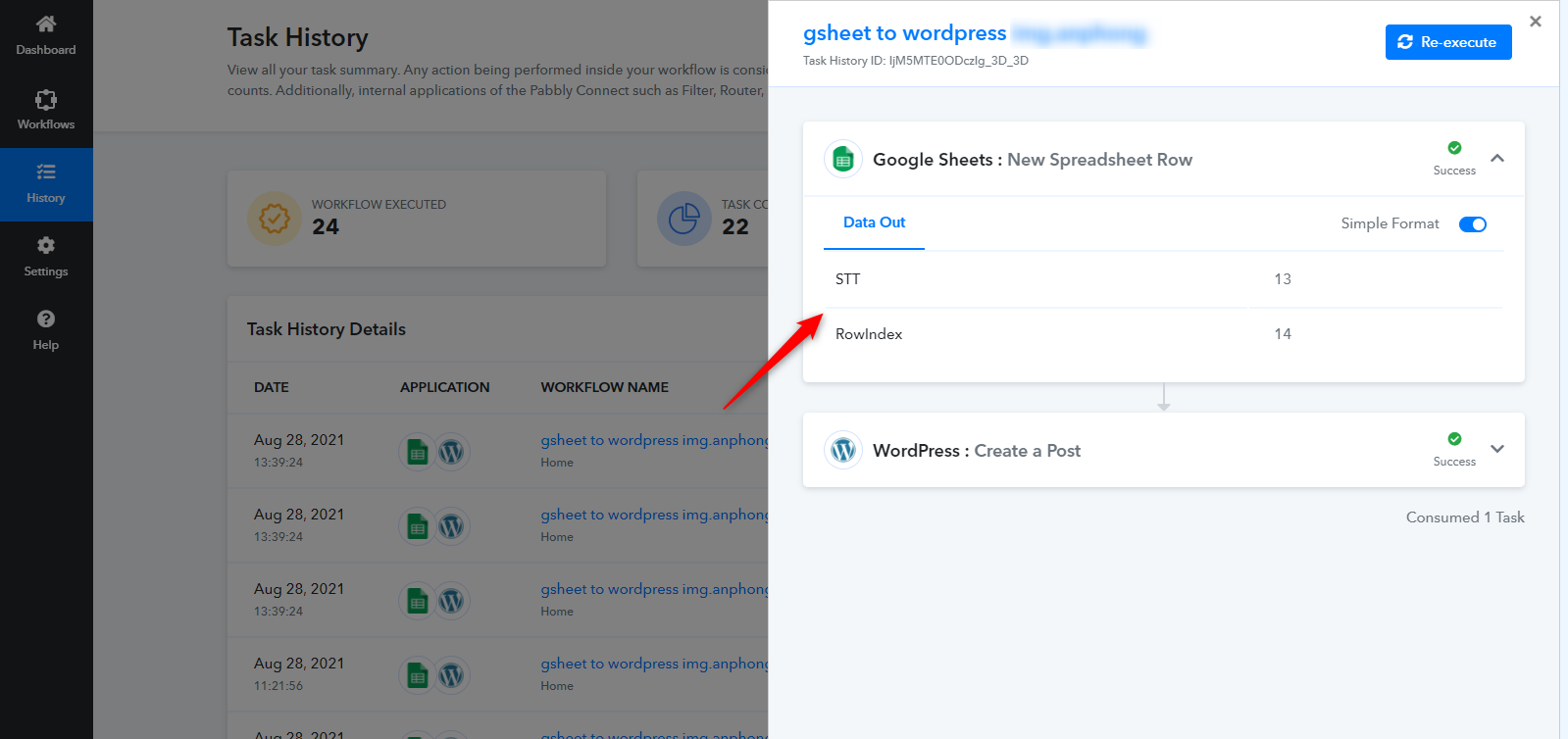The image size is (1568, 739).
Task: Click WordPress icon in 11:21:56 row
Action: click(x=451, y=675)
